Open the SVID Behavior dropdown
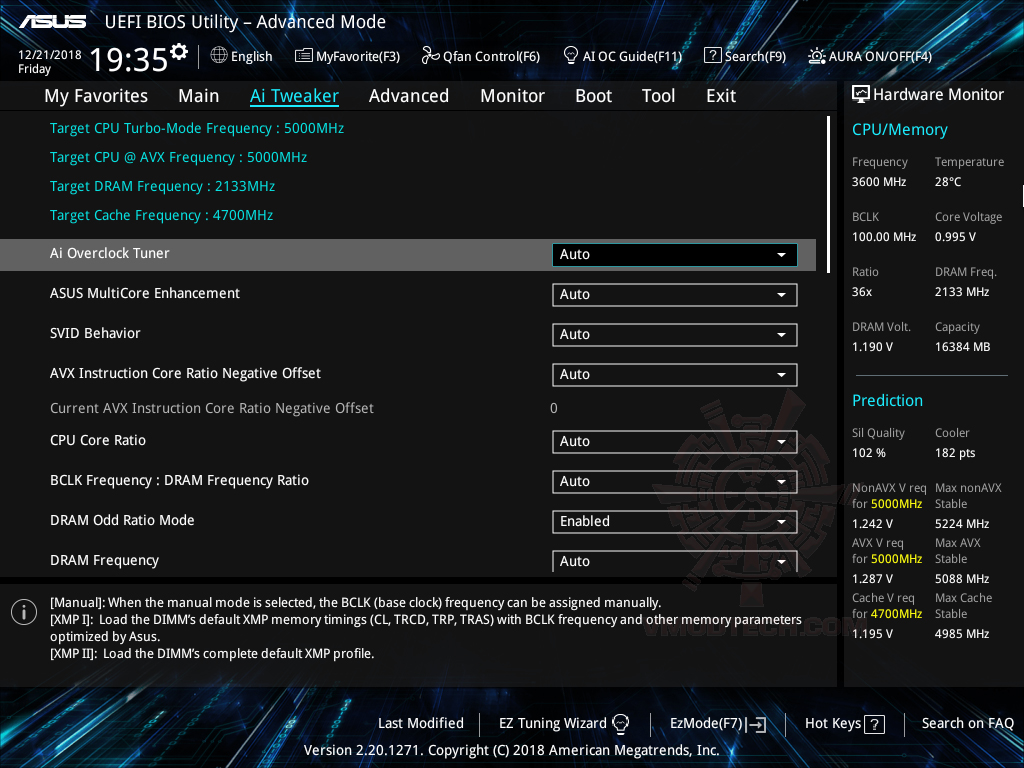 [673, 335]
